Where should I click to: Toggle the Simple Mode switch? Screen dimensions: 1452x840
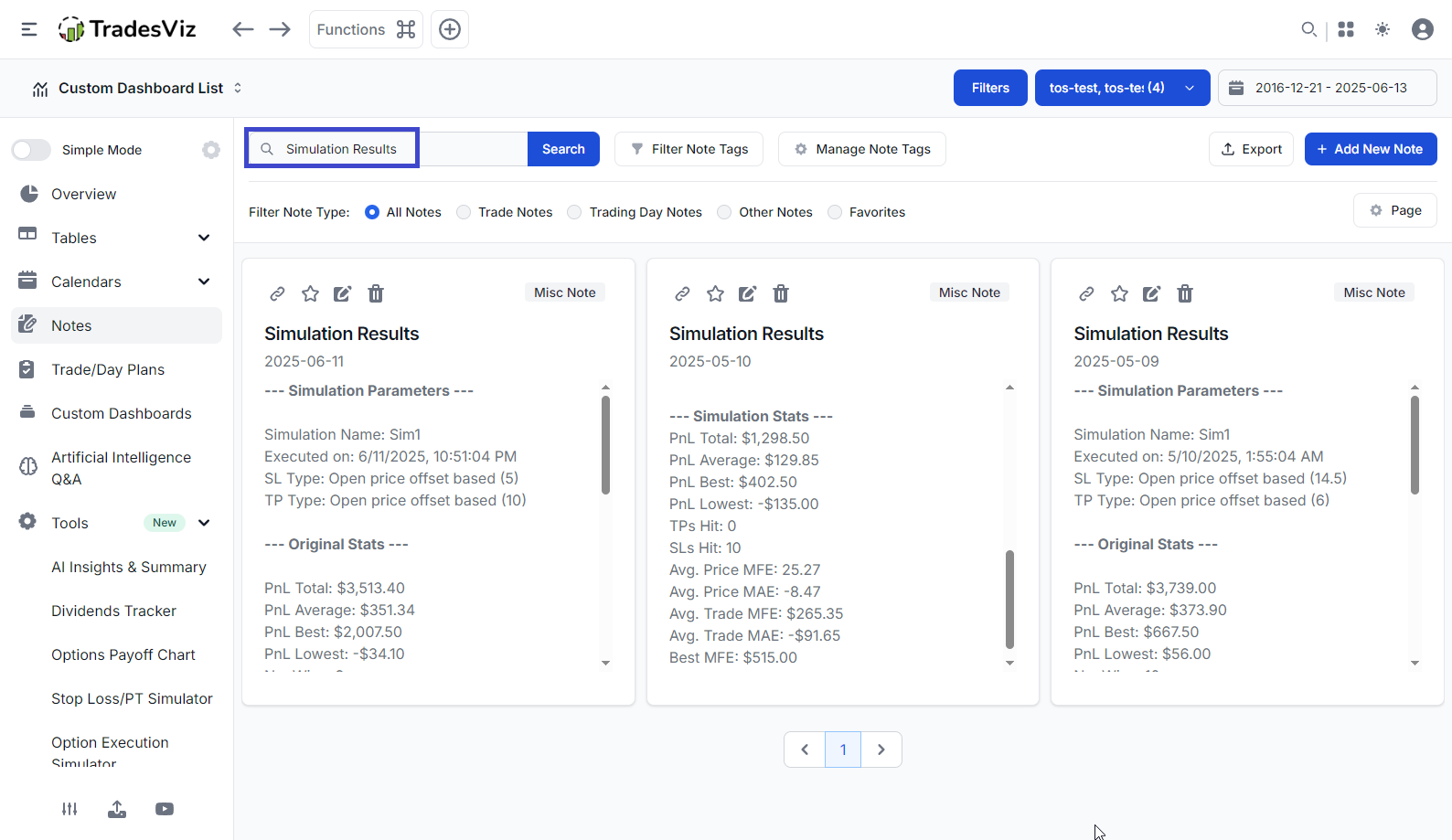point(32,150)
